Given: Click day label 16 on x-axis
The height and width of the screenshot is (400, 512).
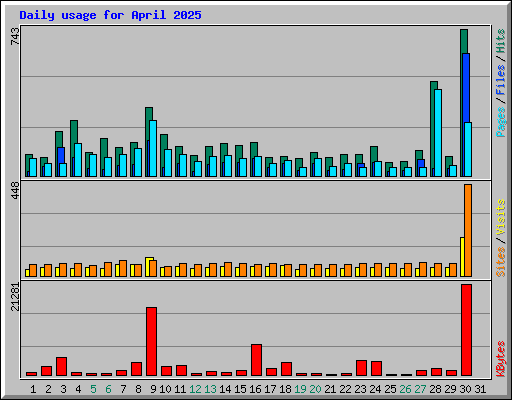Looking at the screenshot, I should coord(255,389).
